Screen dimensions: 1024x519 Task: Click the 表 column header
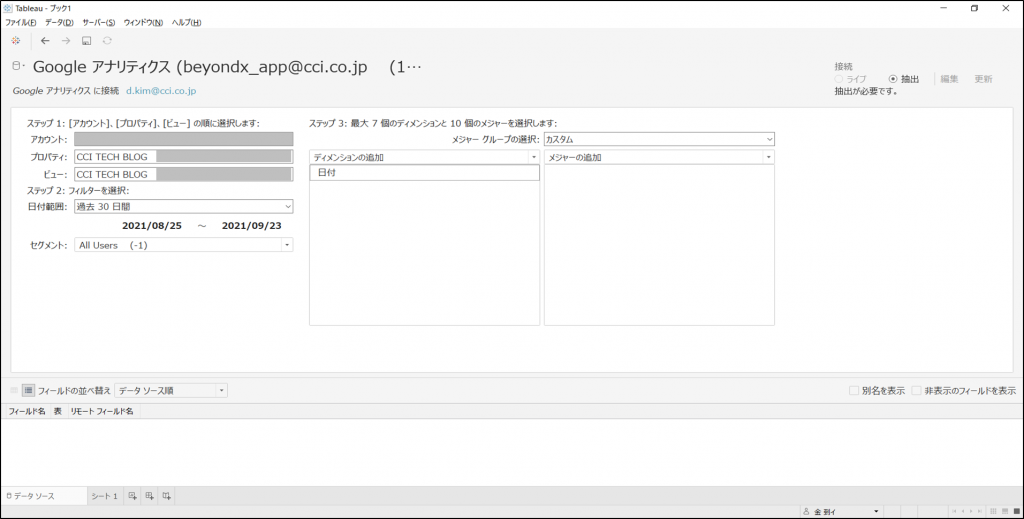(57, 411)
